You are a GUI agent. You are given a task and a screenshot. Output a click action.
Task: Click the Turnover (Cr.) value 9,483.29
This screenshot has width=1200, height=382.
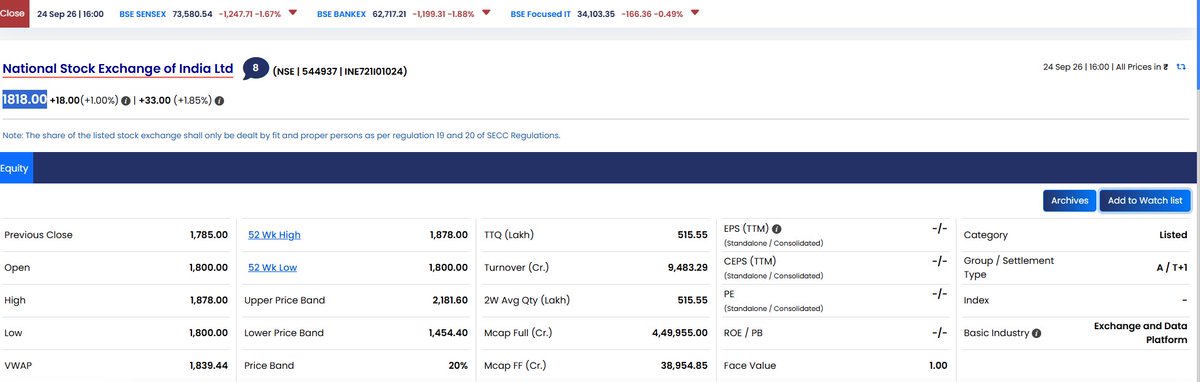click(x=687, y=267)
